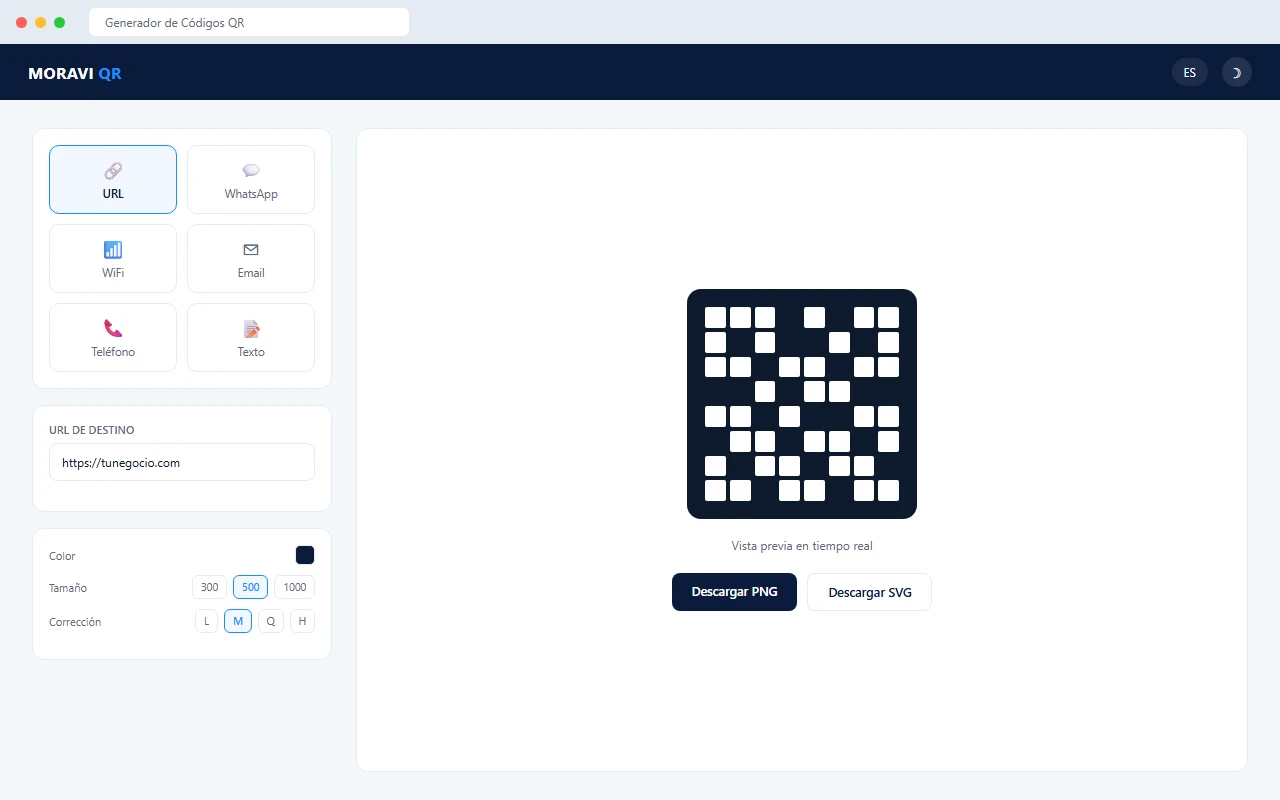1280x800 pixels.
Task: Click the 'Tamaño' label
Action: pyautogui.click(x=68, y=588)
